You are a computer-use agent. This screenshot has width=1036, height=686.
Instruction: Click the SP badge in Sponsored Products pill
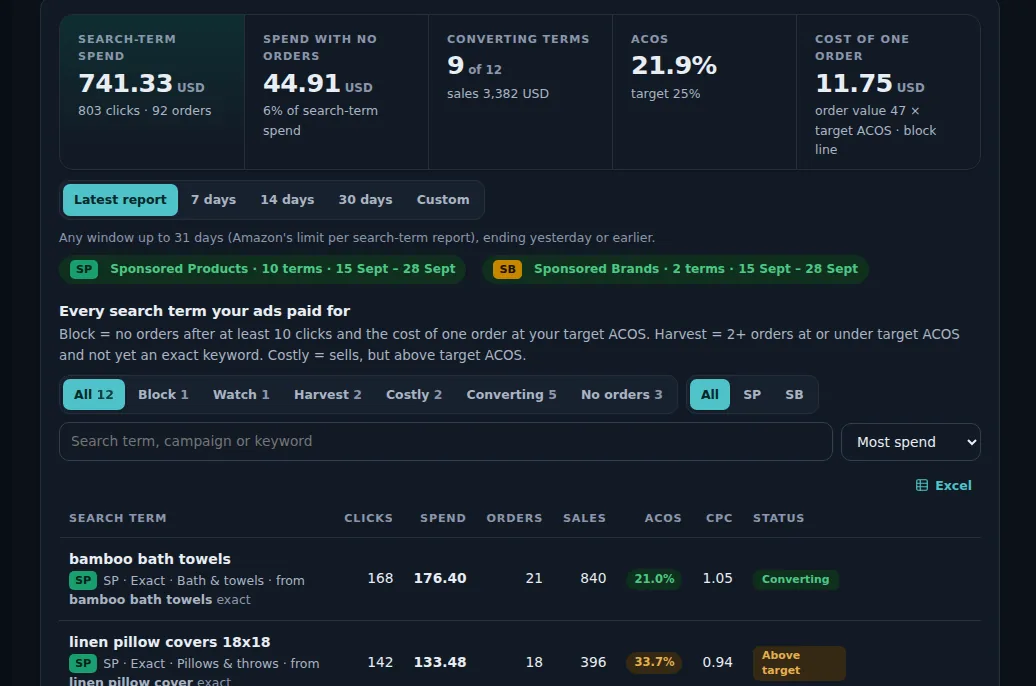pos(84,269)
